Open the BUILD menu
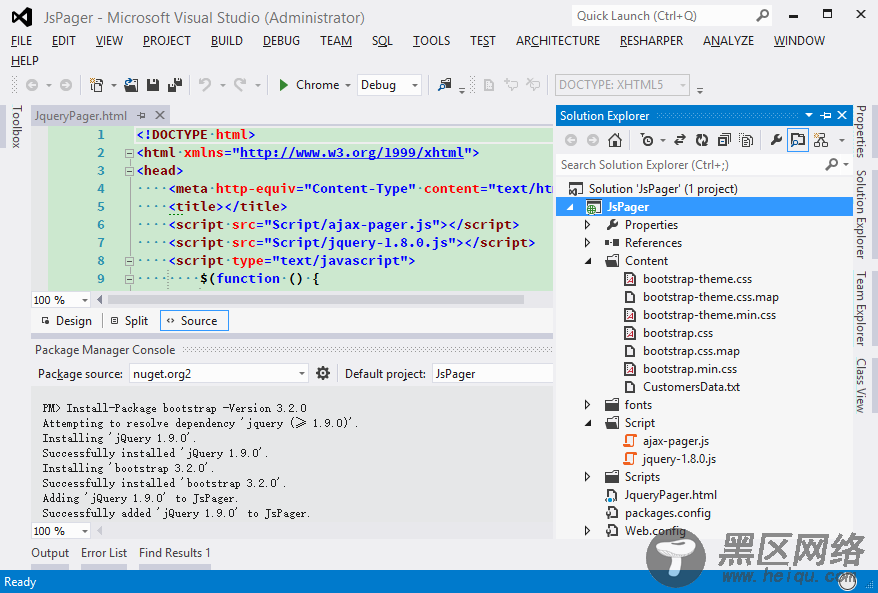This screenshot has height=593, width=878. click(x=227, y=41)
